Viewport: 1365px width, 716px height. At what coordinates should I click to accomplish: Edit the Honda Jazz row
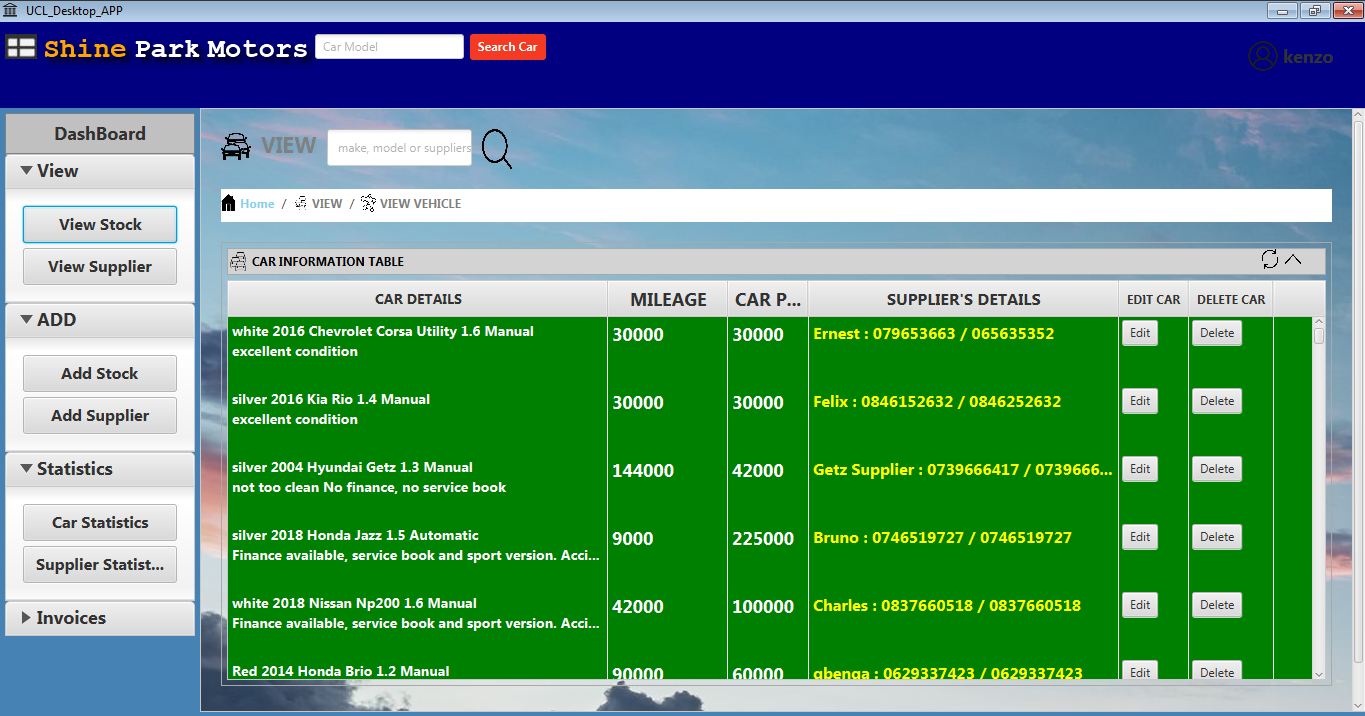(1140, 537)
